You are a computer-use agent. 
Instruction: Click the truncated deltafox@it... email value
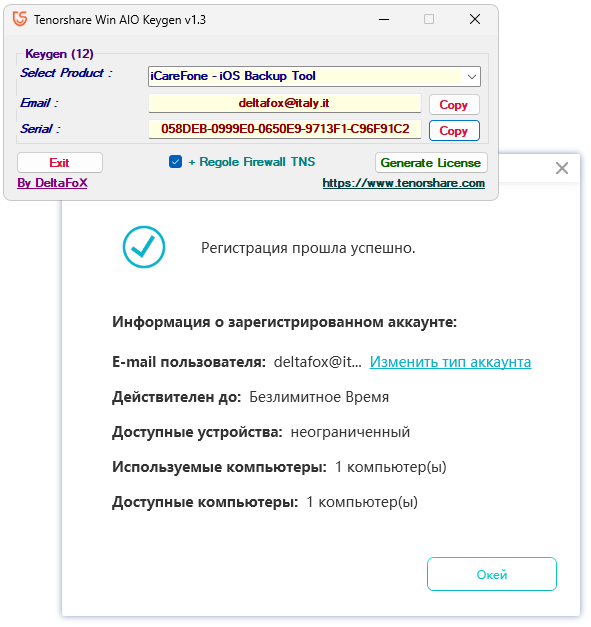click(317, 362)
